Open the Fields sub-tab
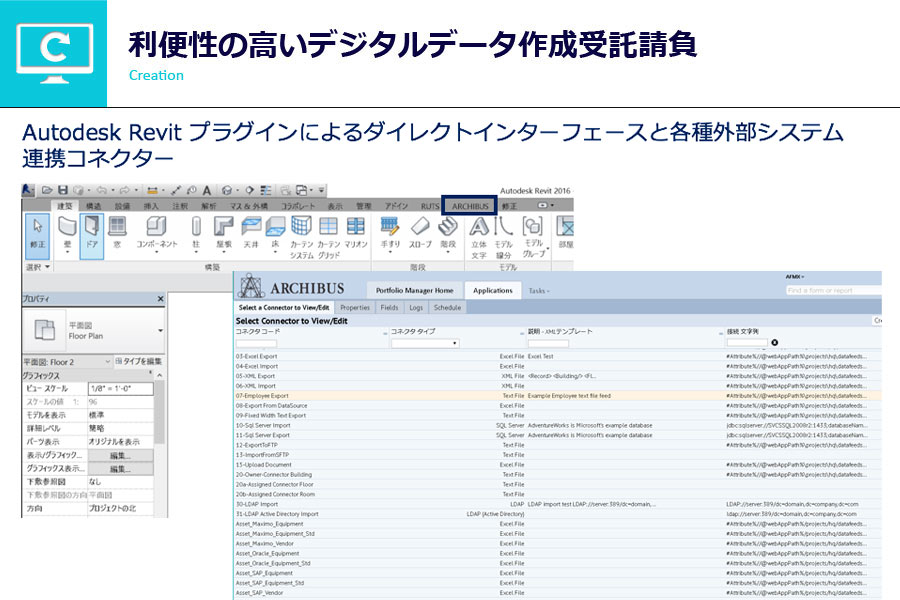 coord(389,308)
